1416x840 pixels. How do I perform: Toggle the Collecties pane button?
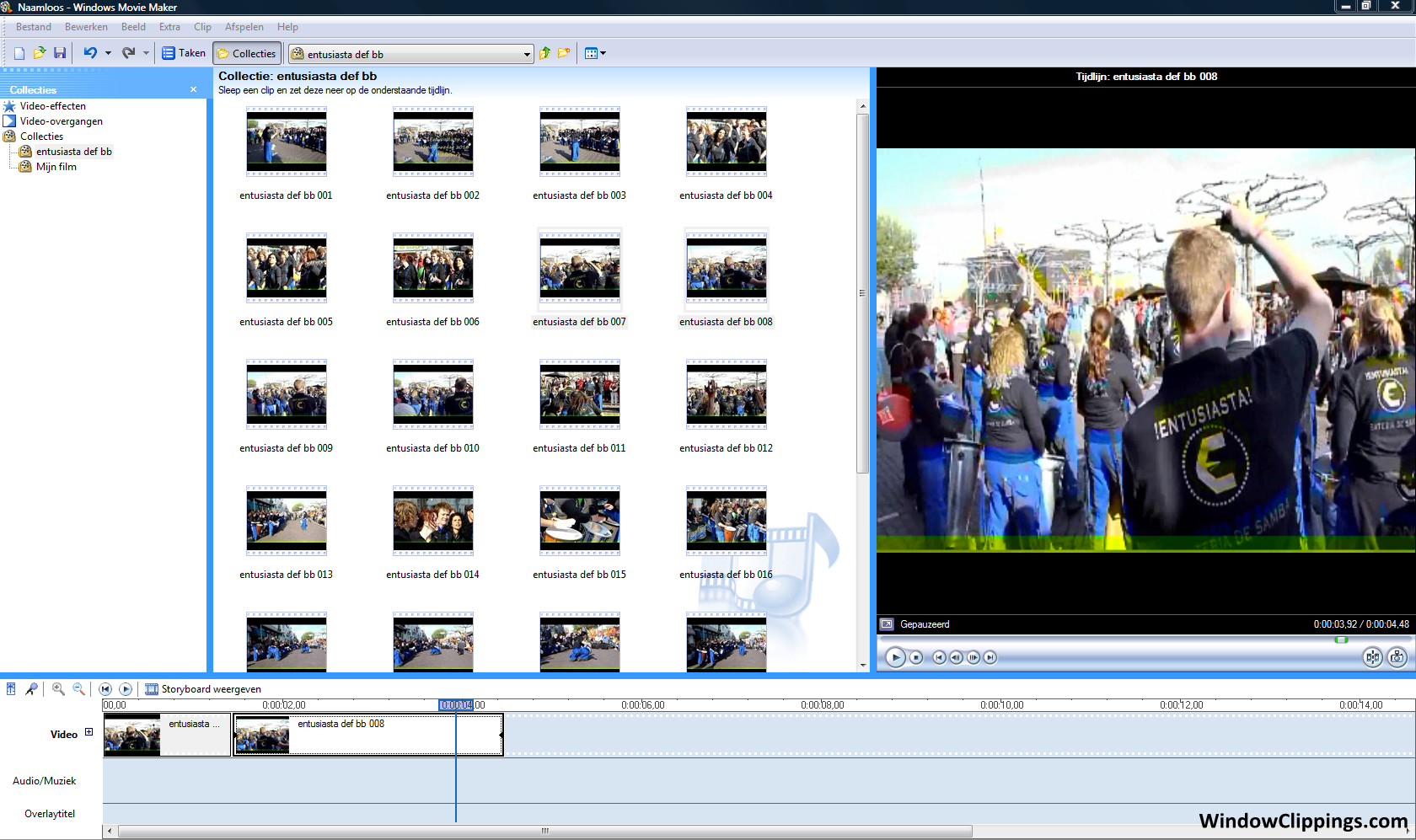[x=246, y=53]
